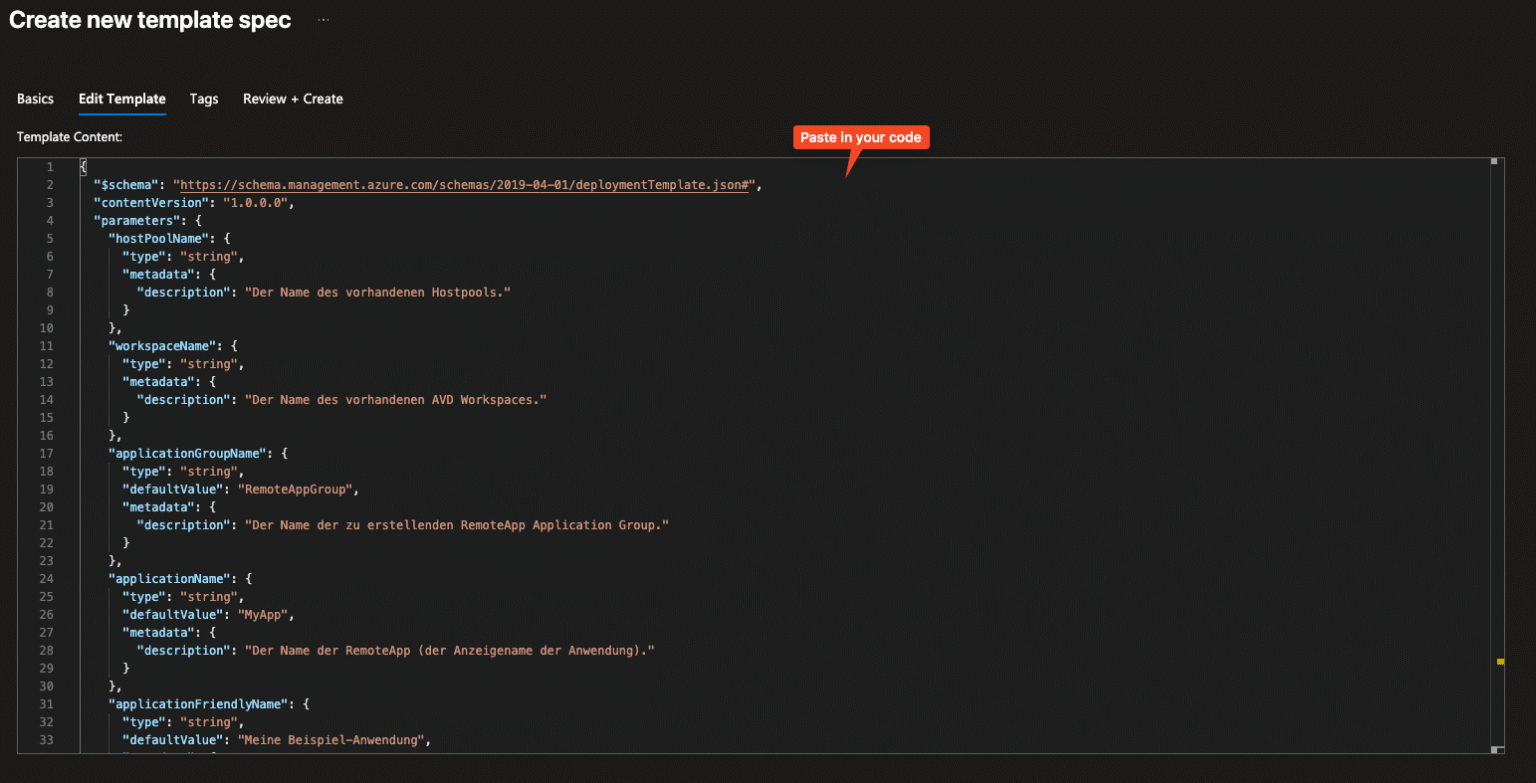Image resolution: width=1536 pixels, height=783 pixels.
Task: Switch to the Tags tab
Action: coord(204,99)
